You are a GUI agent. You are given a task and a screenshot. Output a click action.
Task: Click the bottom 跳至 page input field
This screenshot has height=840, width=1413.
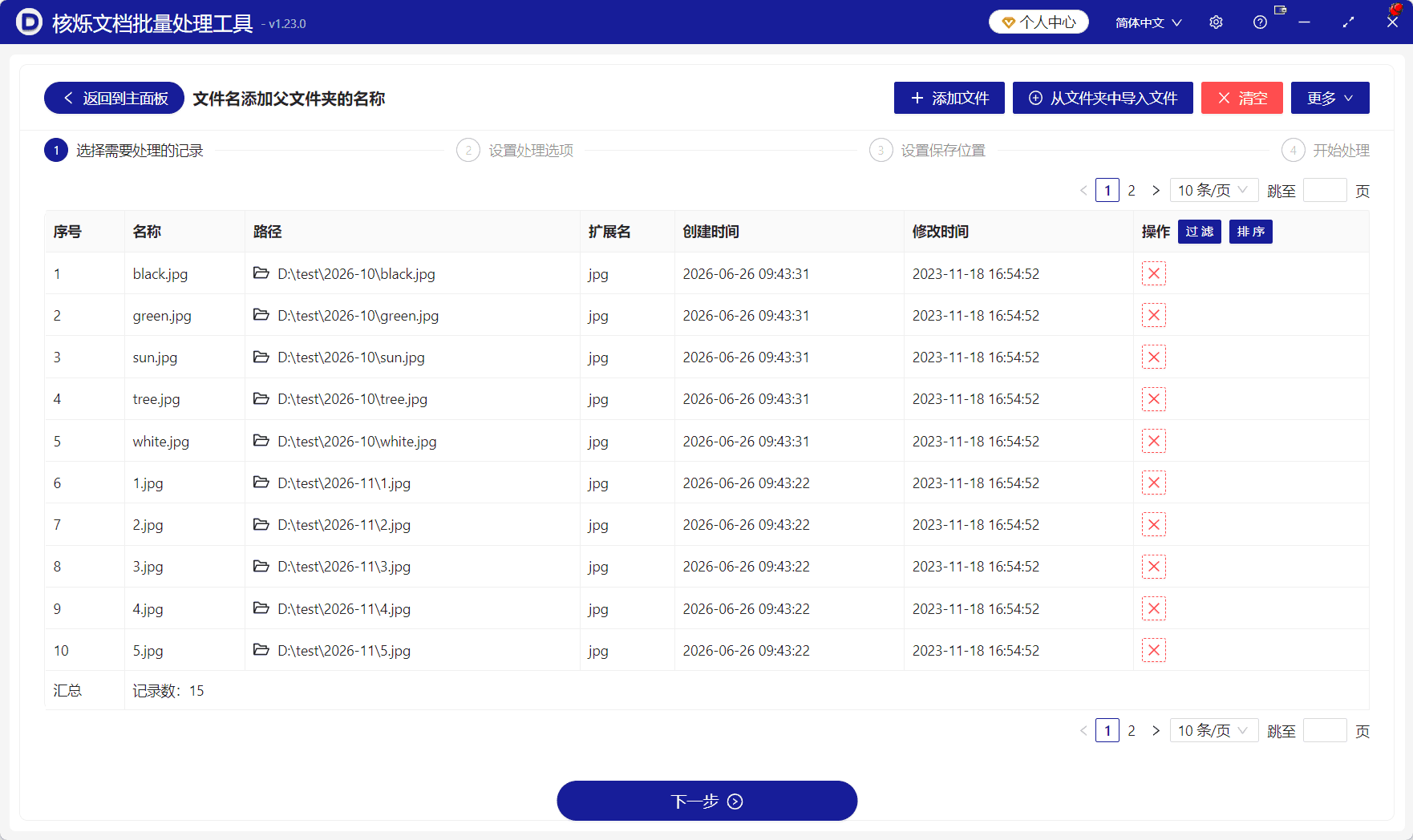pyautogui.click(x=1325, y=730)
